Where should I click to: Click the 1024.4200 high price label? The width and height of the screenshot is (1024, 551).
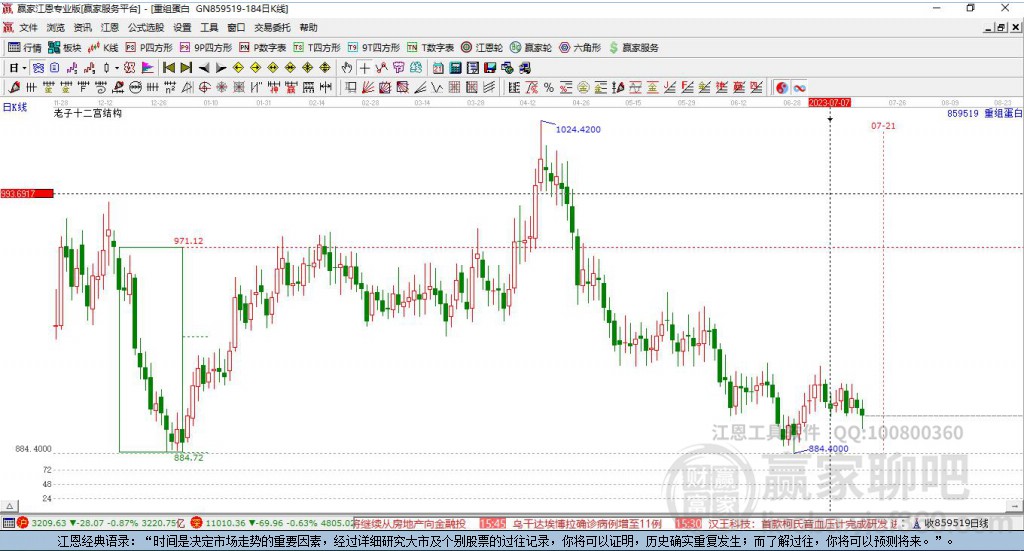click(x=578, y=129)
